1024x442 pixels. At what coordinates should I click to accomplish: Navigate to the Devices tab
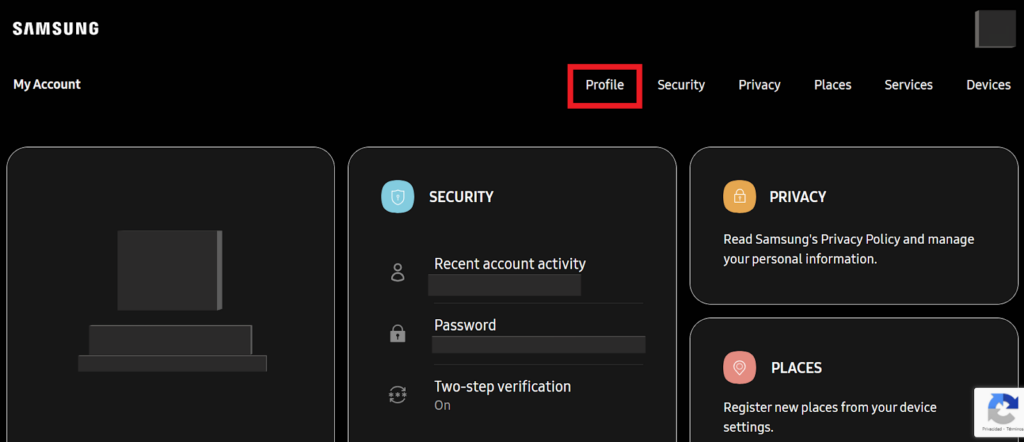[989, 85]
